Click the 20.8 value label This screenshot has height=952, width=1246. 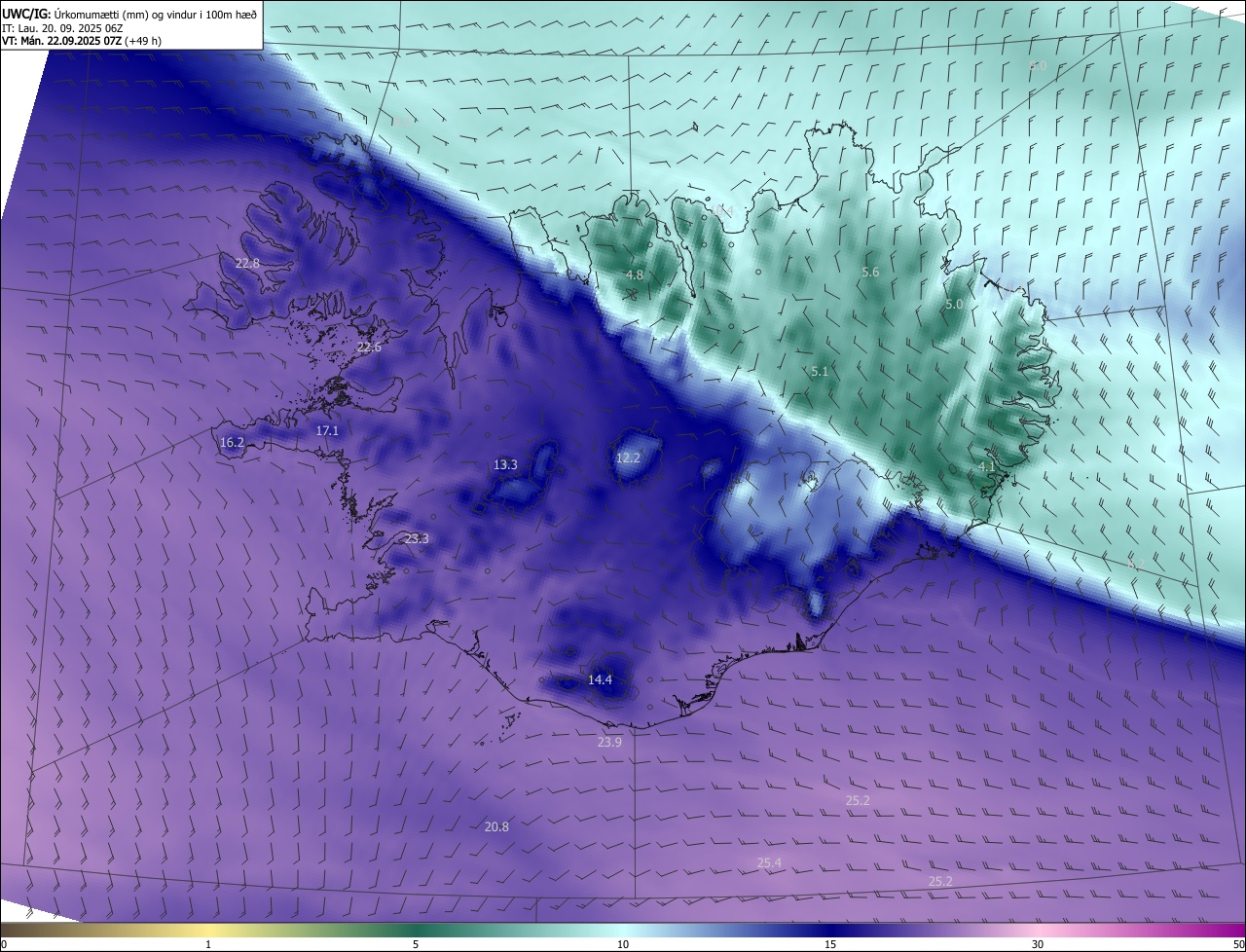pos(496,827)
